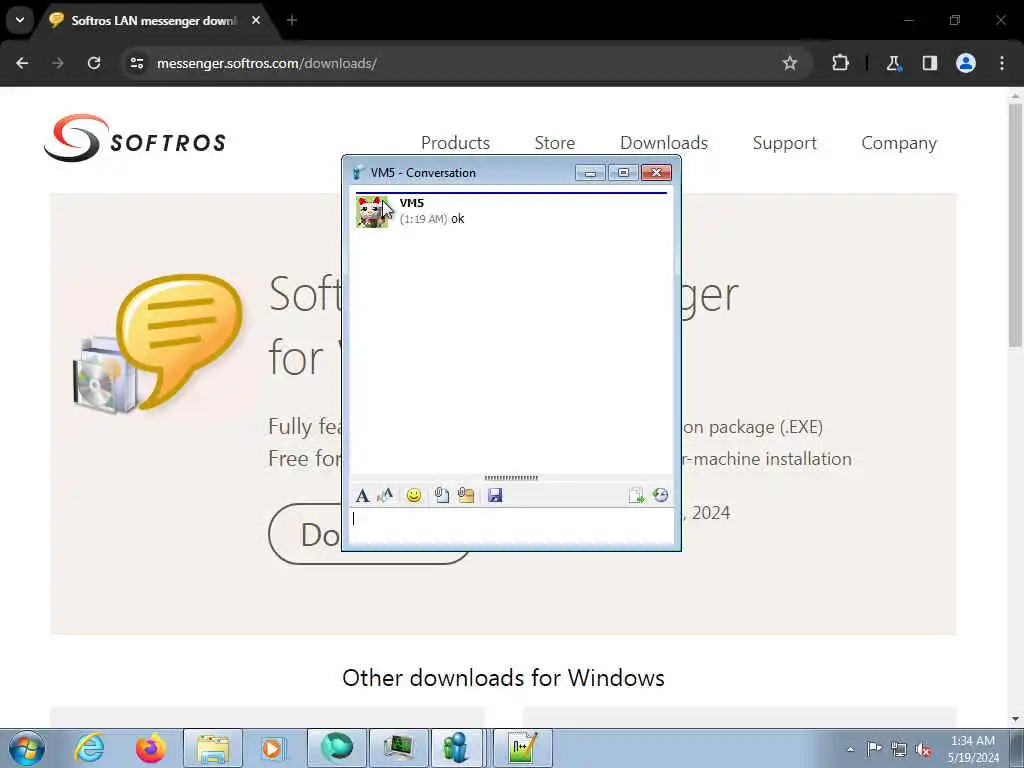The image size is (1024, 768).
Task: Open Windows Explorer from taskbar
Action: pos(213,748)
